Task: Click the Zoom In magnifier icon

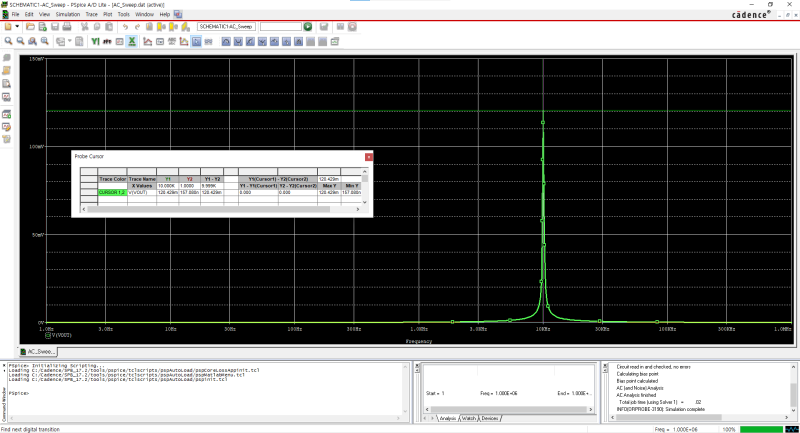Action: pos(7,42)
